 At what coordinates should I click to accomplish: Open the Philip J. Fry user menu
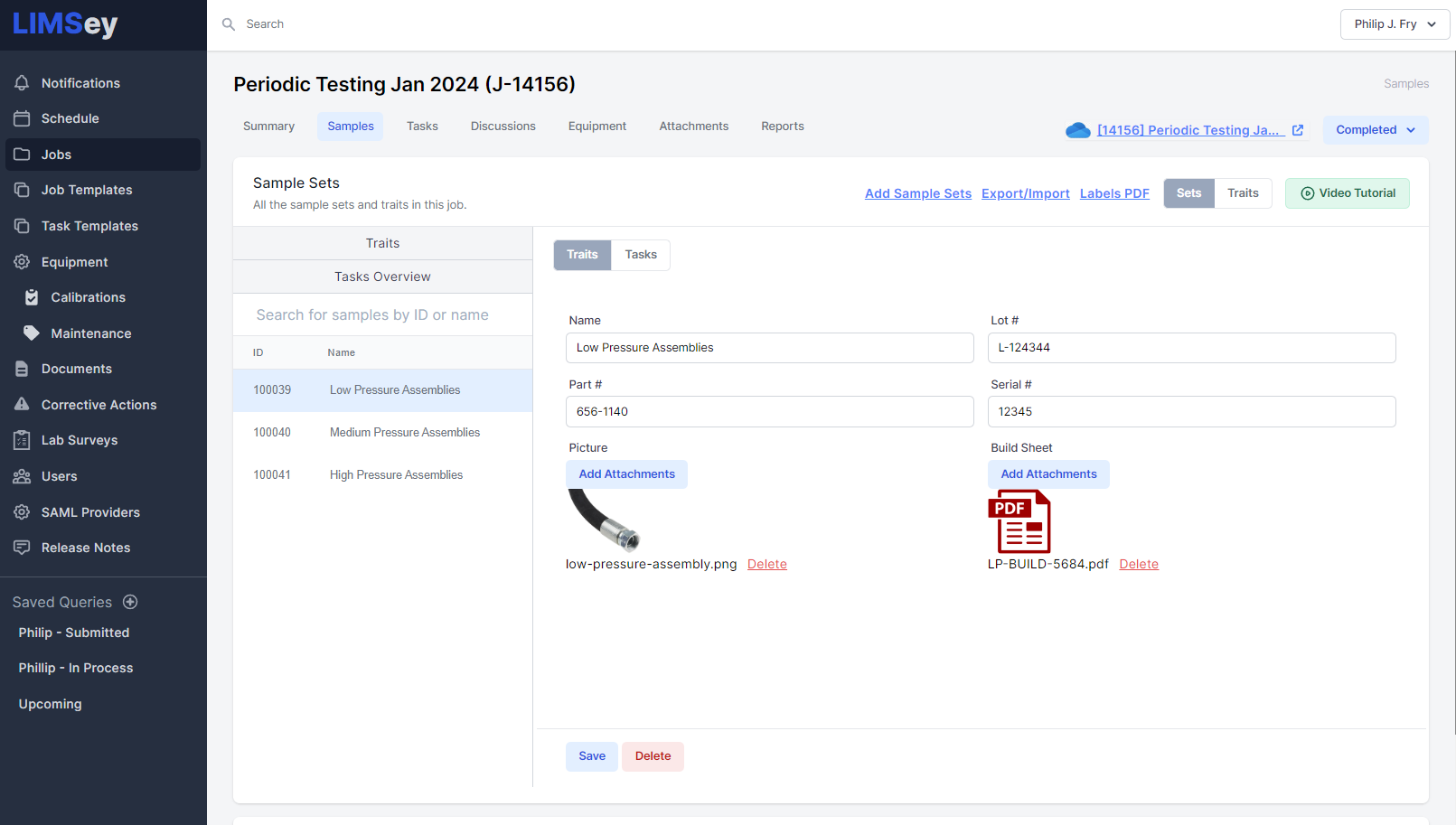click(1395, 24)
